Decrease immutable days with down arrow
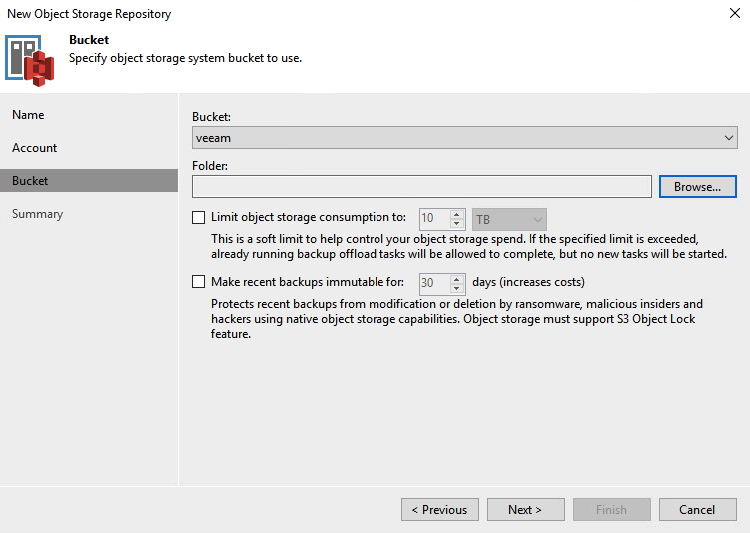750x533 pixels. (457, 289)
